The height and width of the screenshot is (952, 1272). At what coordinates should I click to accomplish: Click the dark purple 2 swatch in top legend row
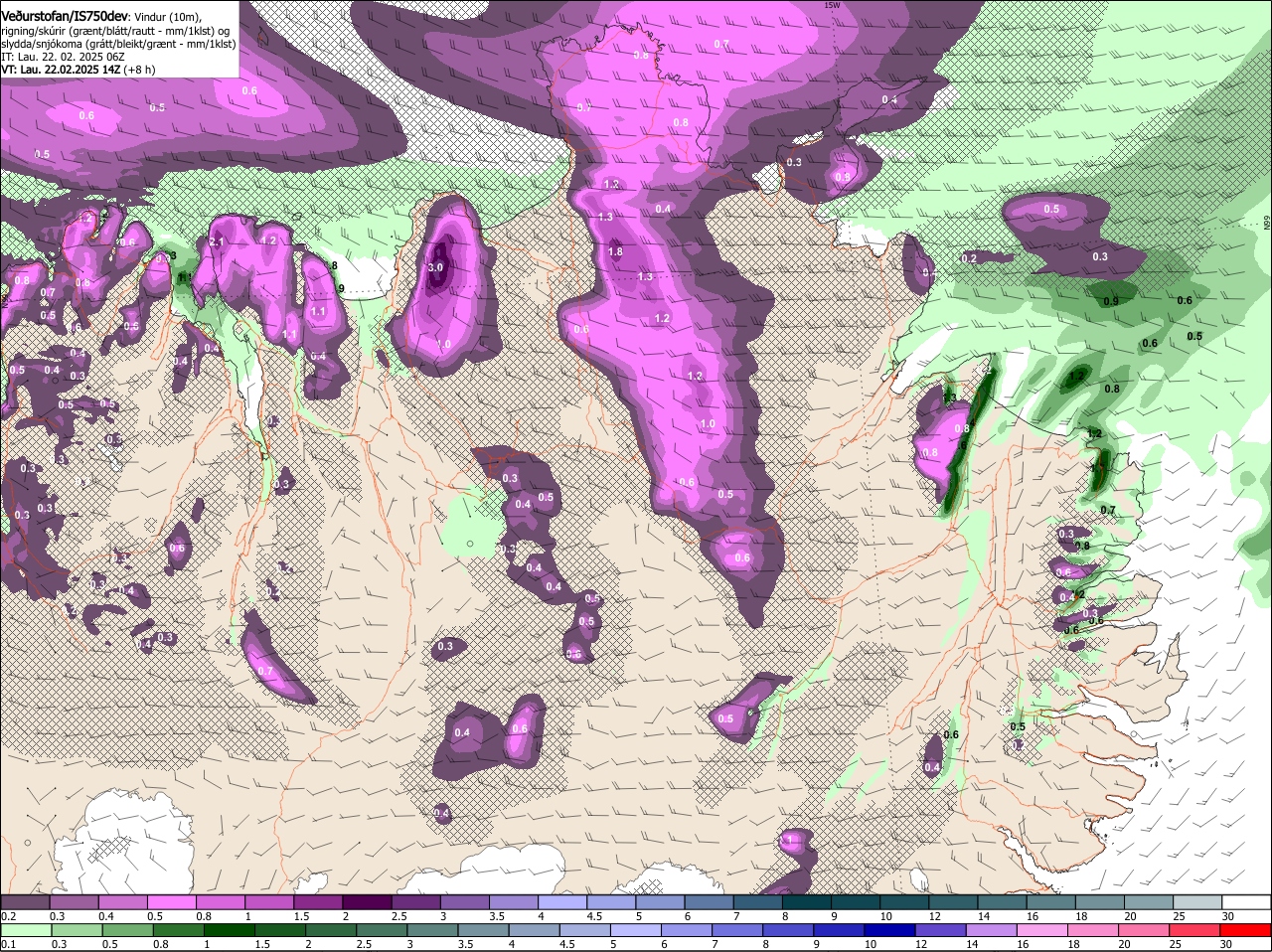point(367,901)
